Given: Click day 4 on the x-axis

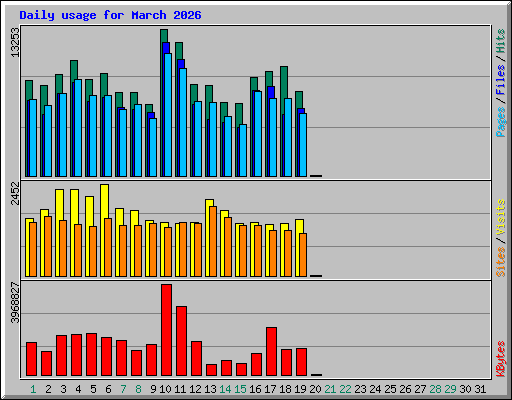Looking at the screenshot, I should click(78, 389).
